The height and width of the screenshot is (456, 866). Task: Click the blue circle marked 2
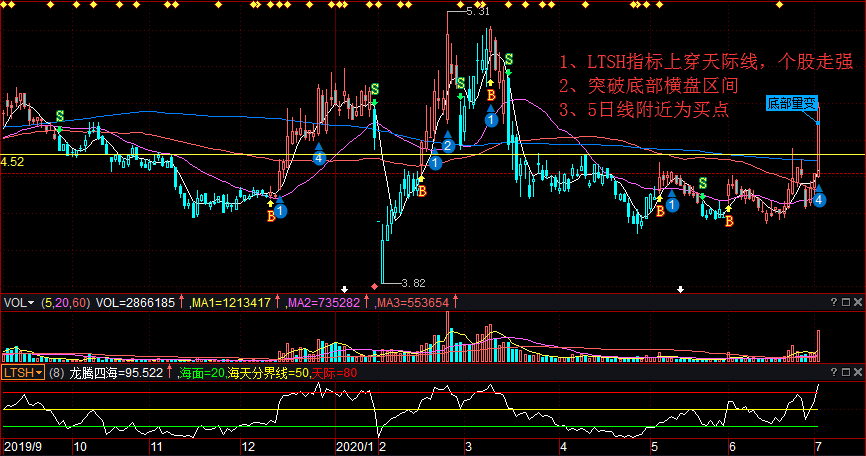pyautogui.click(x=448, y=146)
